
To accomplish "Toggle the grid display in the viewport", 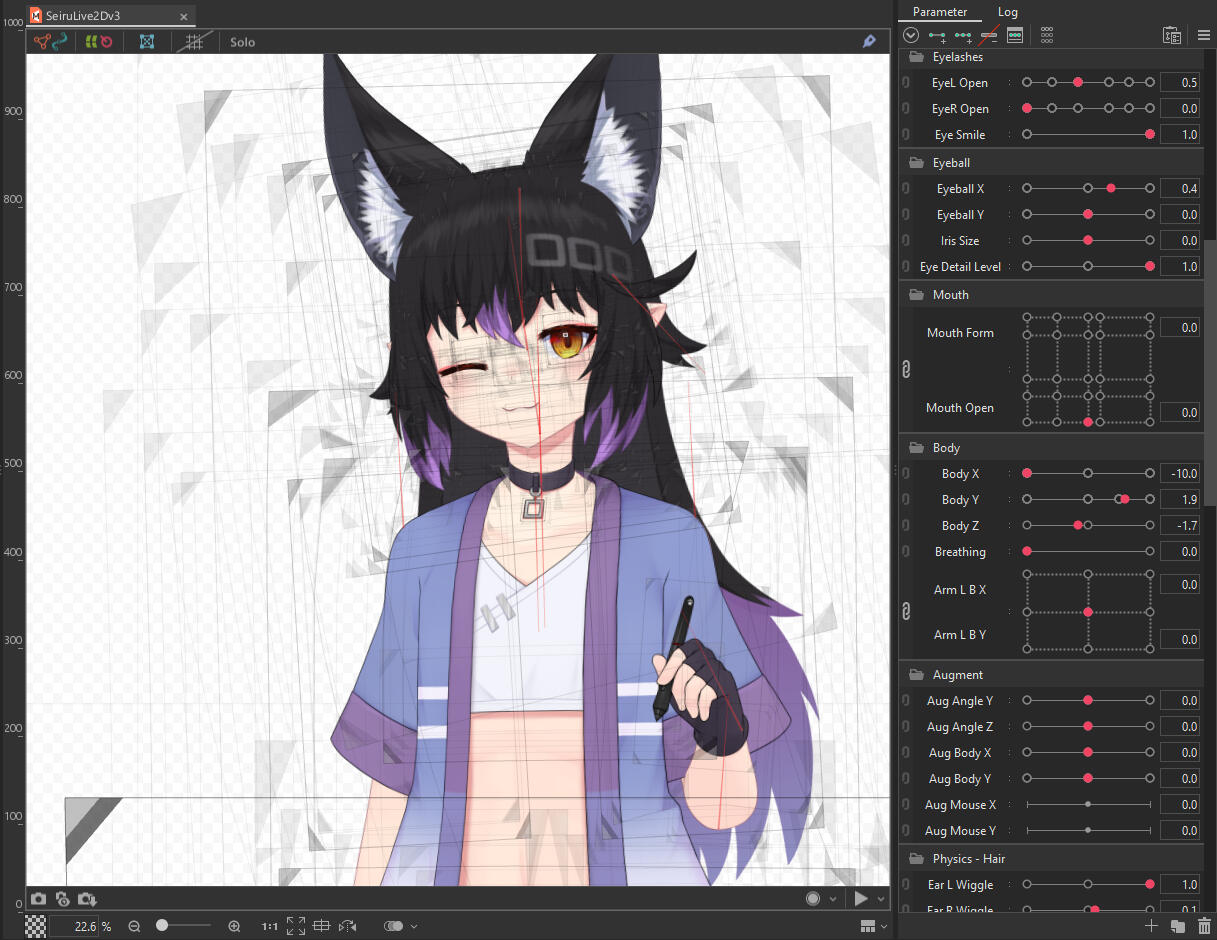I will (194, 41).
